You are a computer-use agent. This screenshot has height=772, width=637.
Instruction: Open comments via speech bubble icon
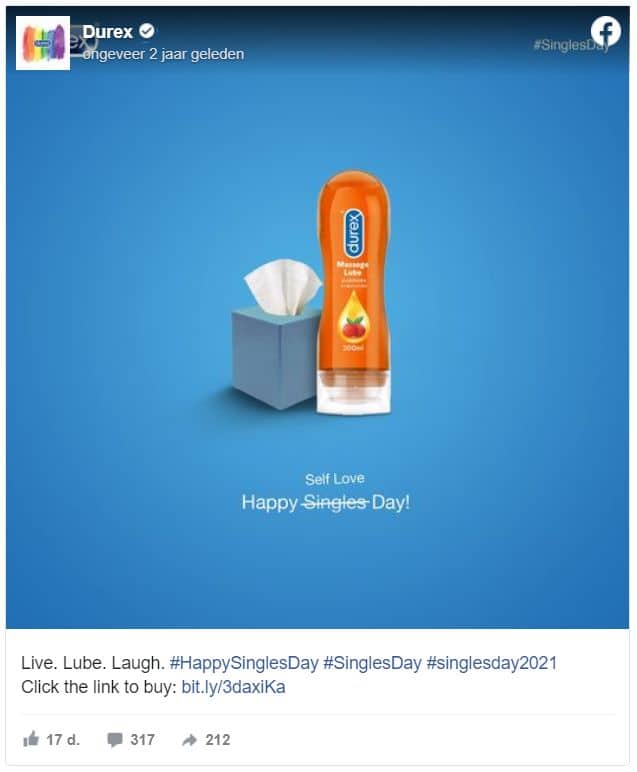(x=115, y=740)
